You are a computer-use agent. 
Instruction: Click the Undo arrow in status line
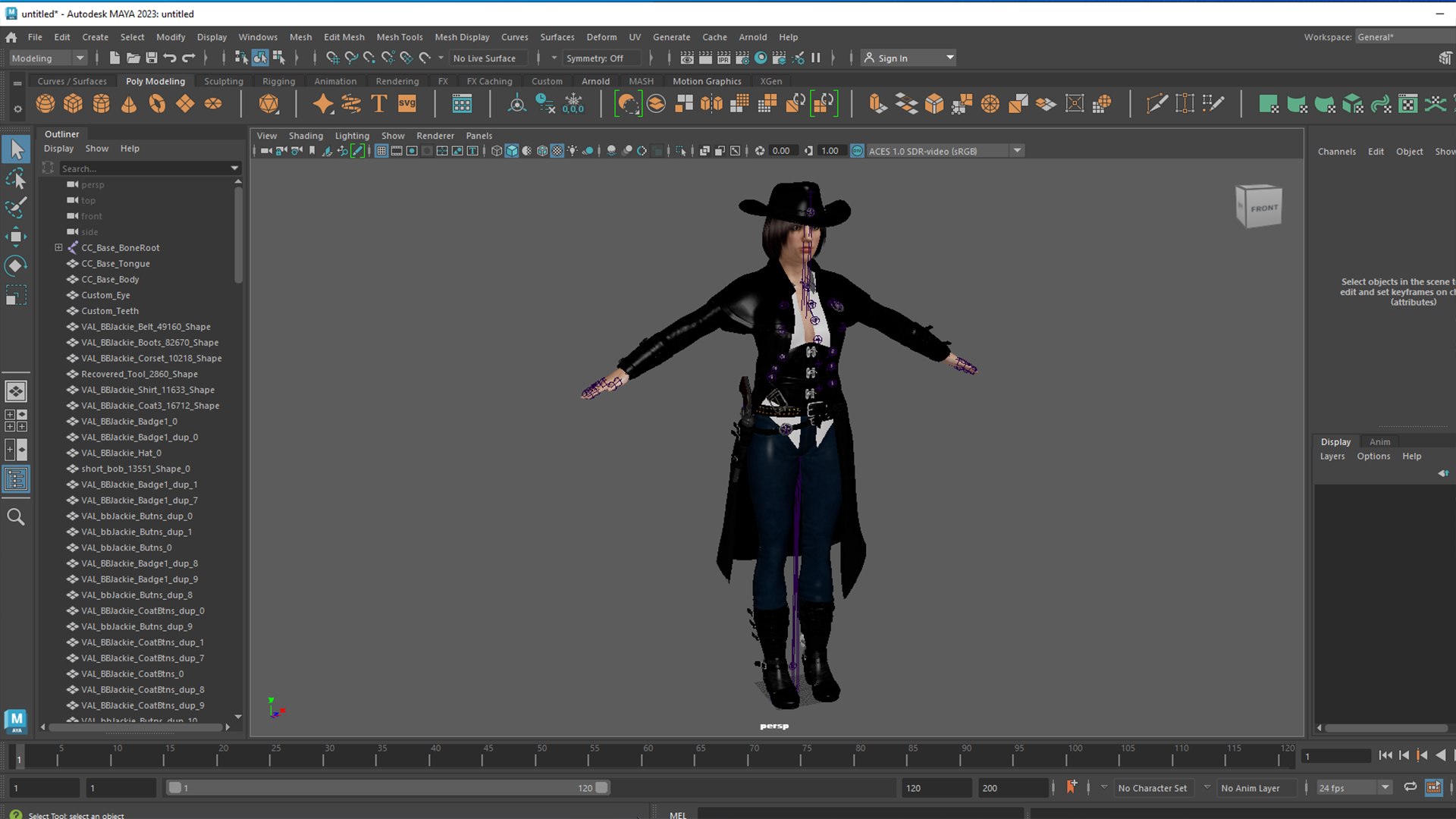coord(170,58)
